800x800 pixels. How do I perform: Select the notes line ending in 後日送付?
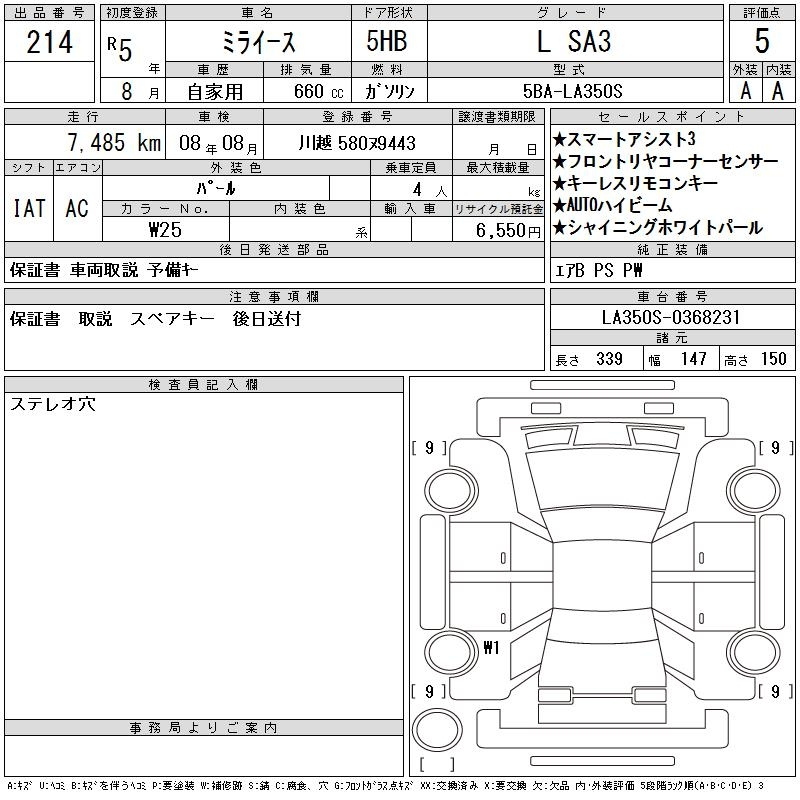coord(156,319)
